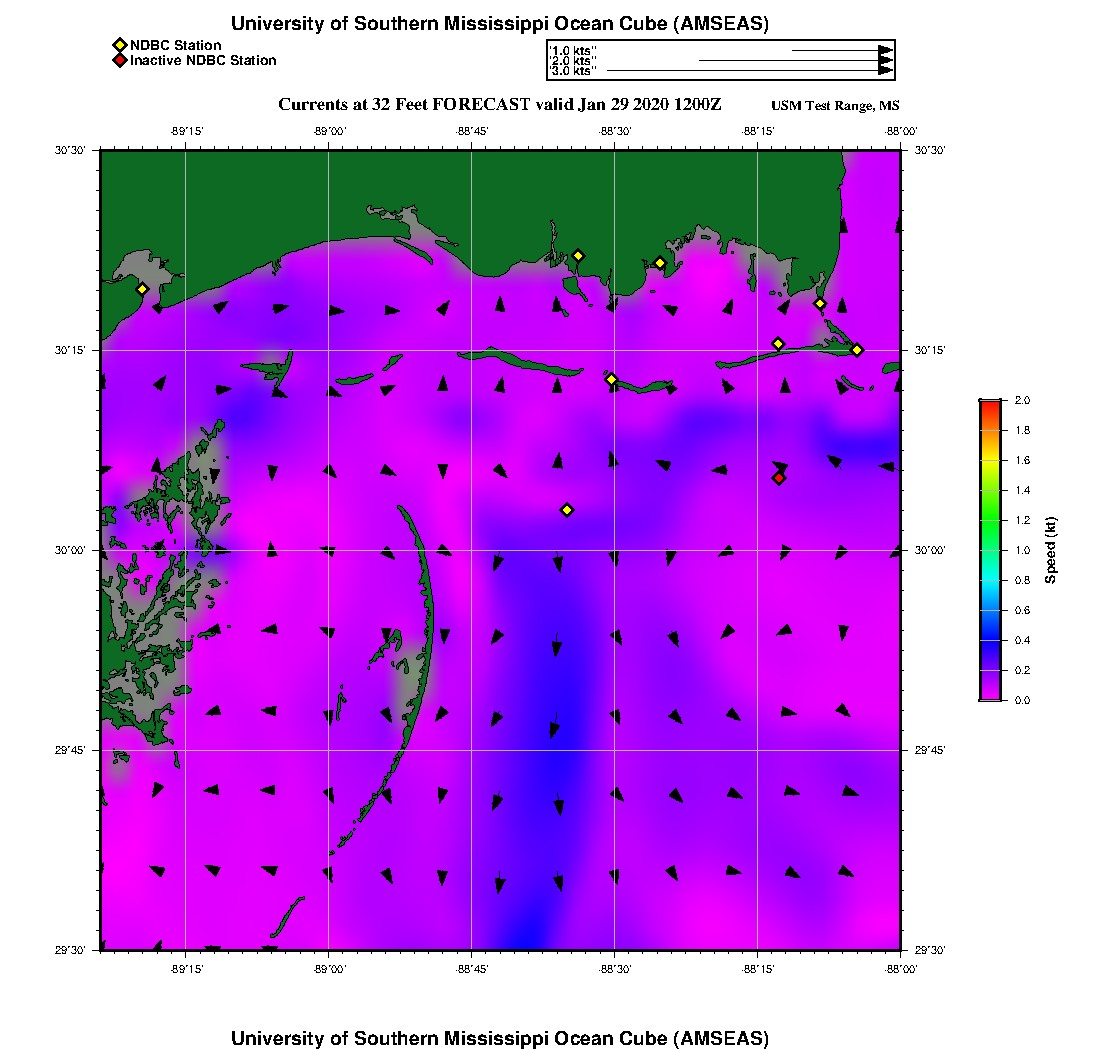Click the '1.0 kts' label in the scale box
Screen dimensions: 1100x1050
573,50
